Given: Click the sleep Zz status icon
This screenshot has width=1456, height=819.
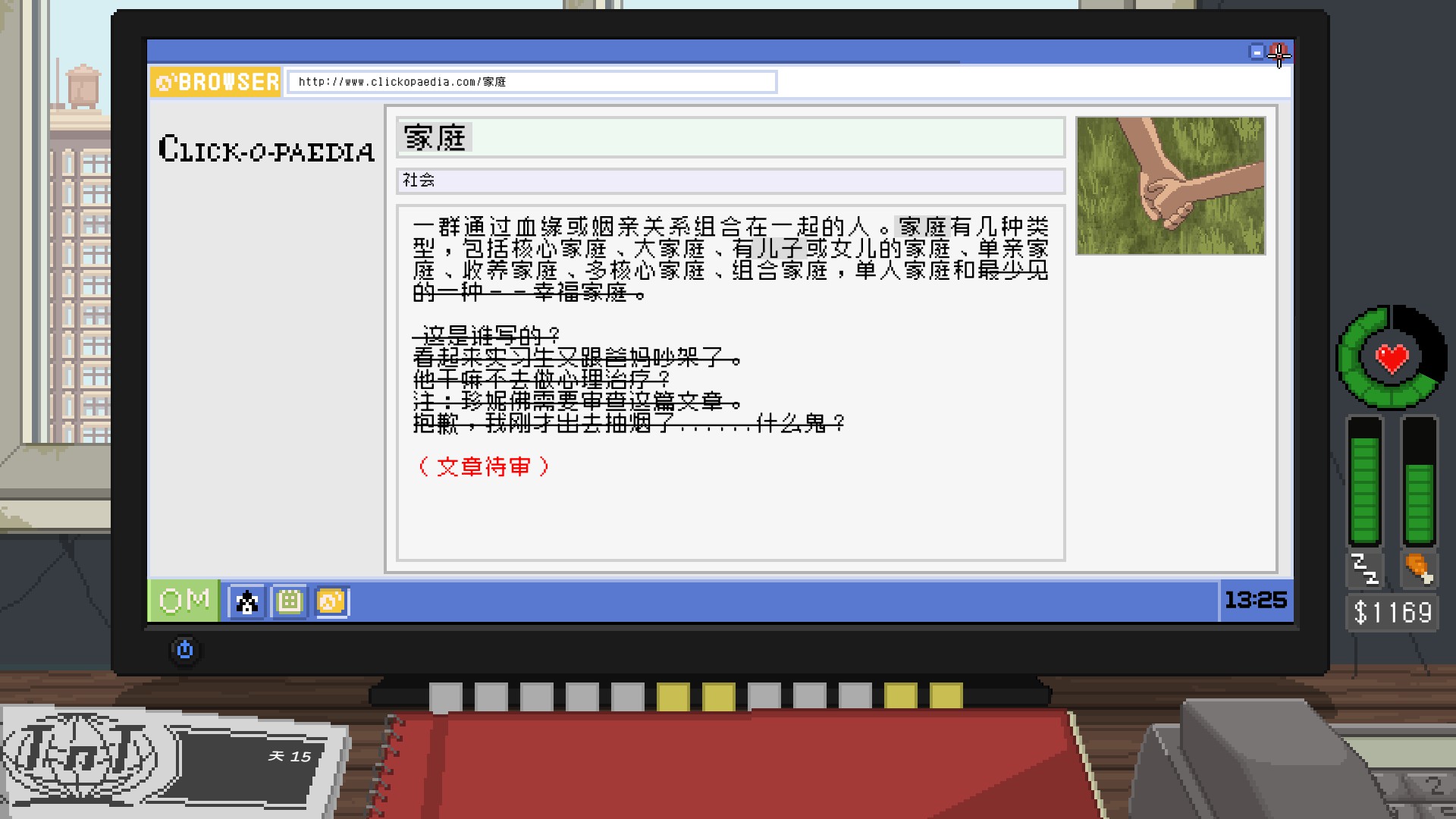Looking at the screenshot, I should click(1364, 569).
